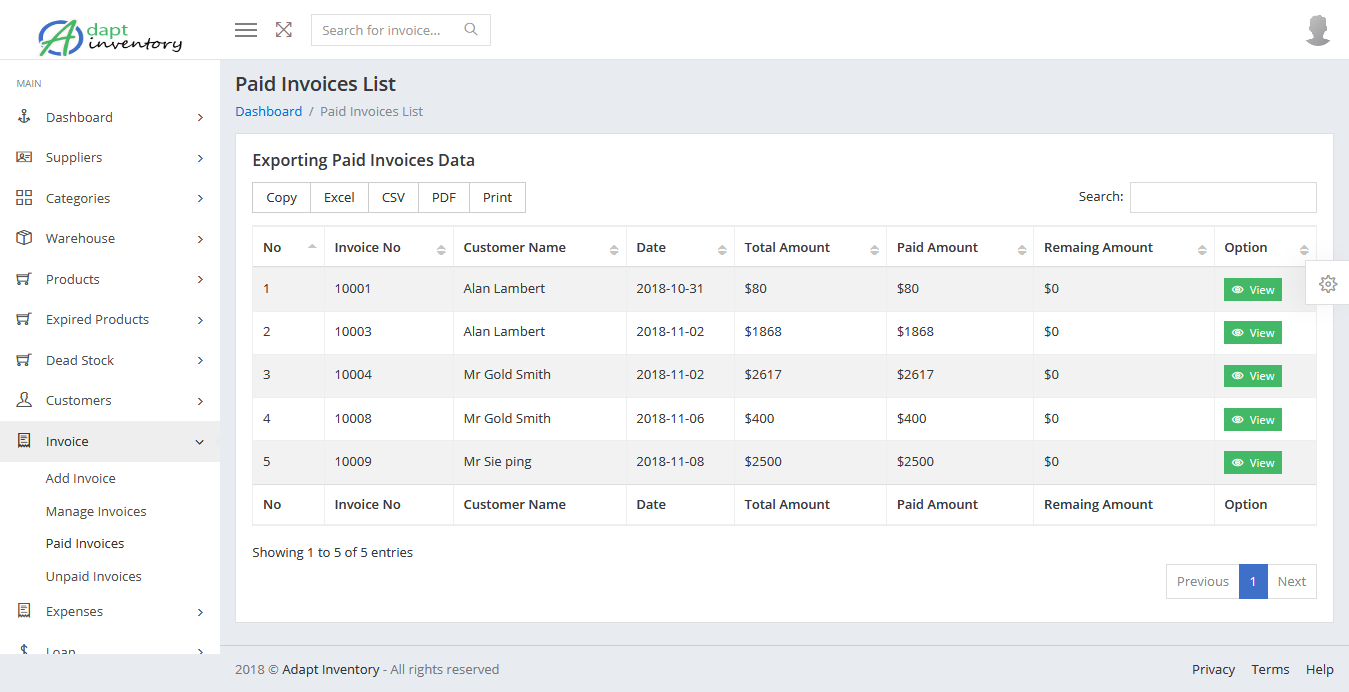Click the table Search input field

tap(1222, 198)
